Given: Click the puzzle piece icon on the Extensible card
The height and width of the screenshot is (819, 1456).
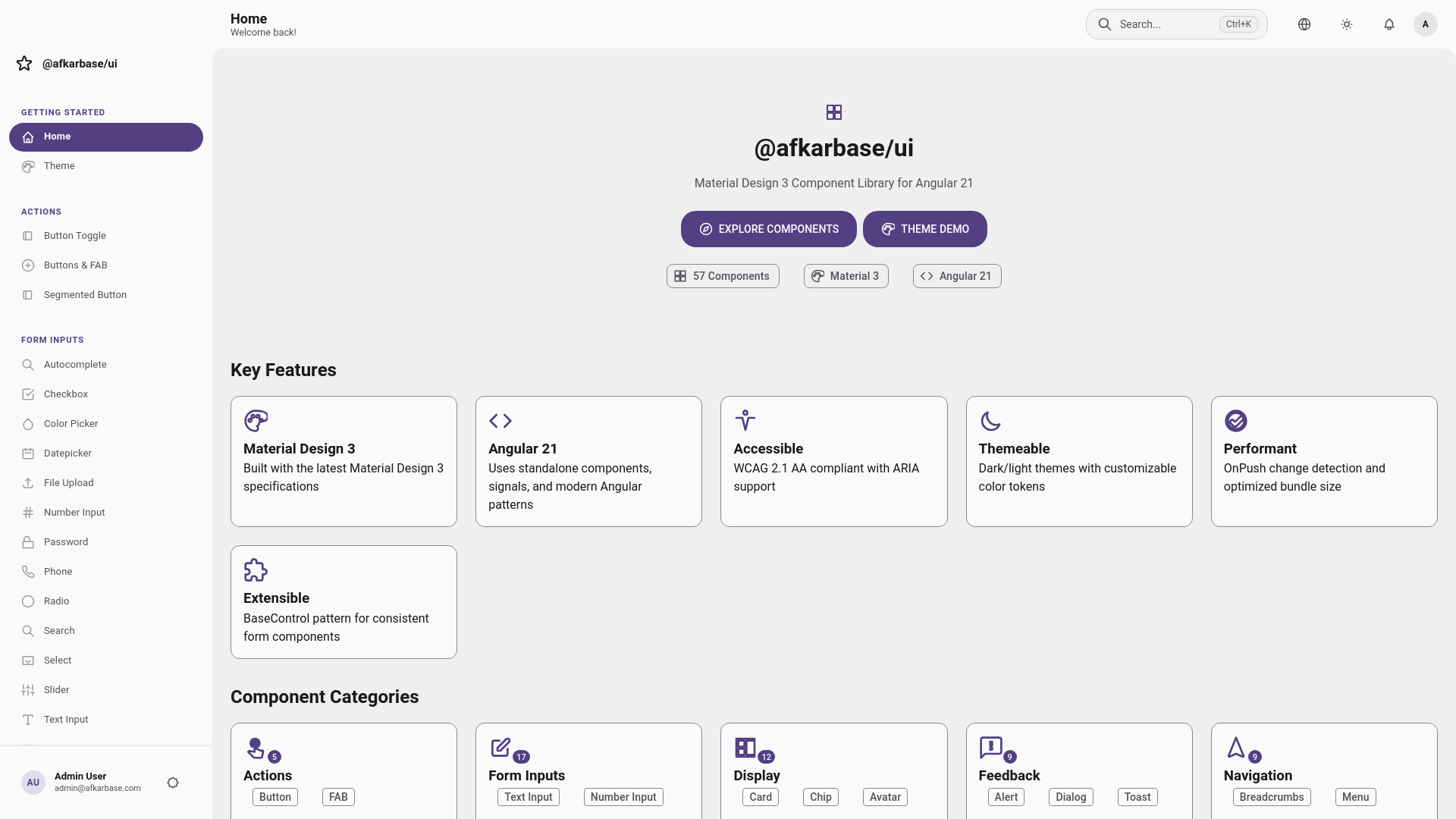Looking at the screenshot, I should pos(256,570).
